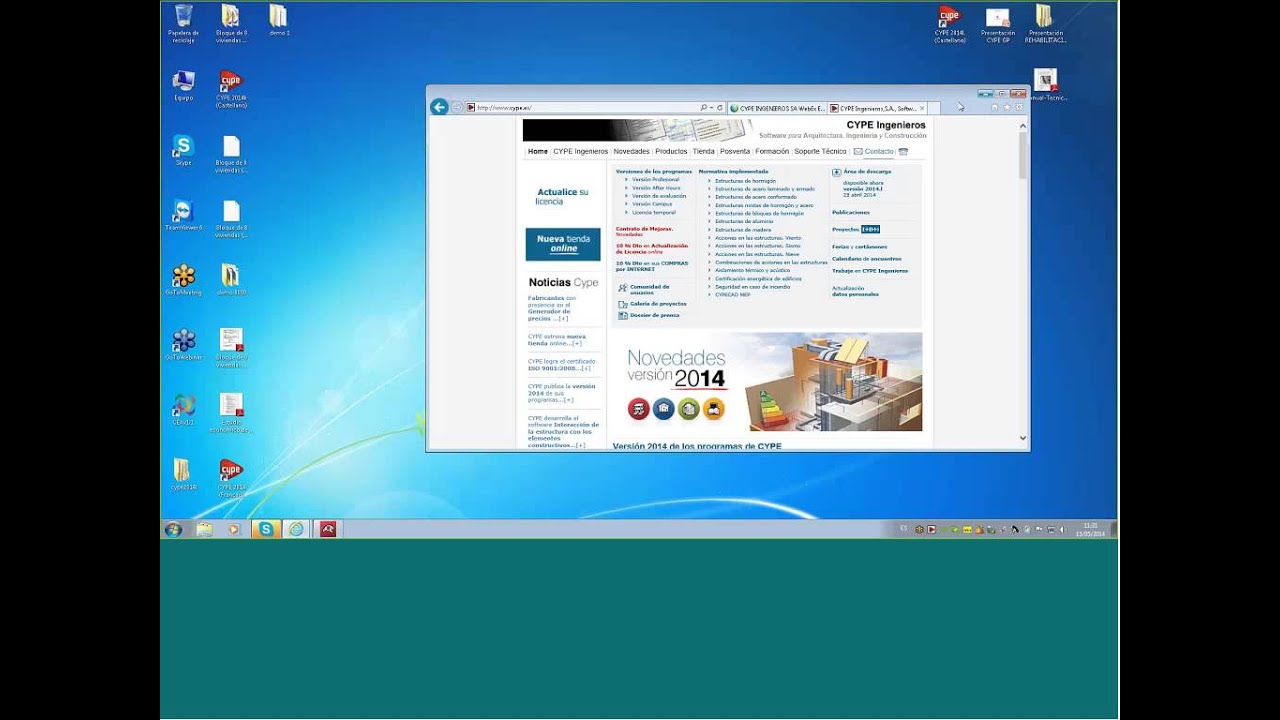This screenshot has height=720, width=1280.
Task: Click the Novedades versión 2014 banner
Action: click(767, 382)
